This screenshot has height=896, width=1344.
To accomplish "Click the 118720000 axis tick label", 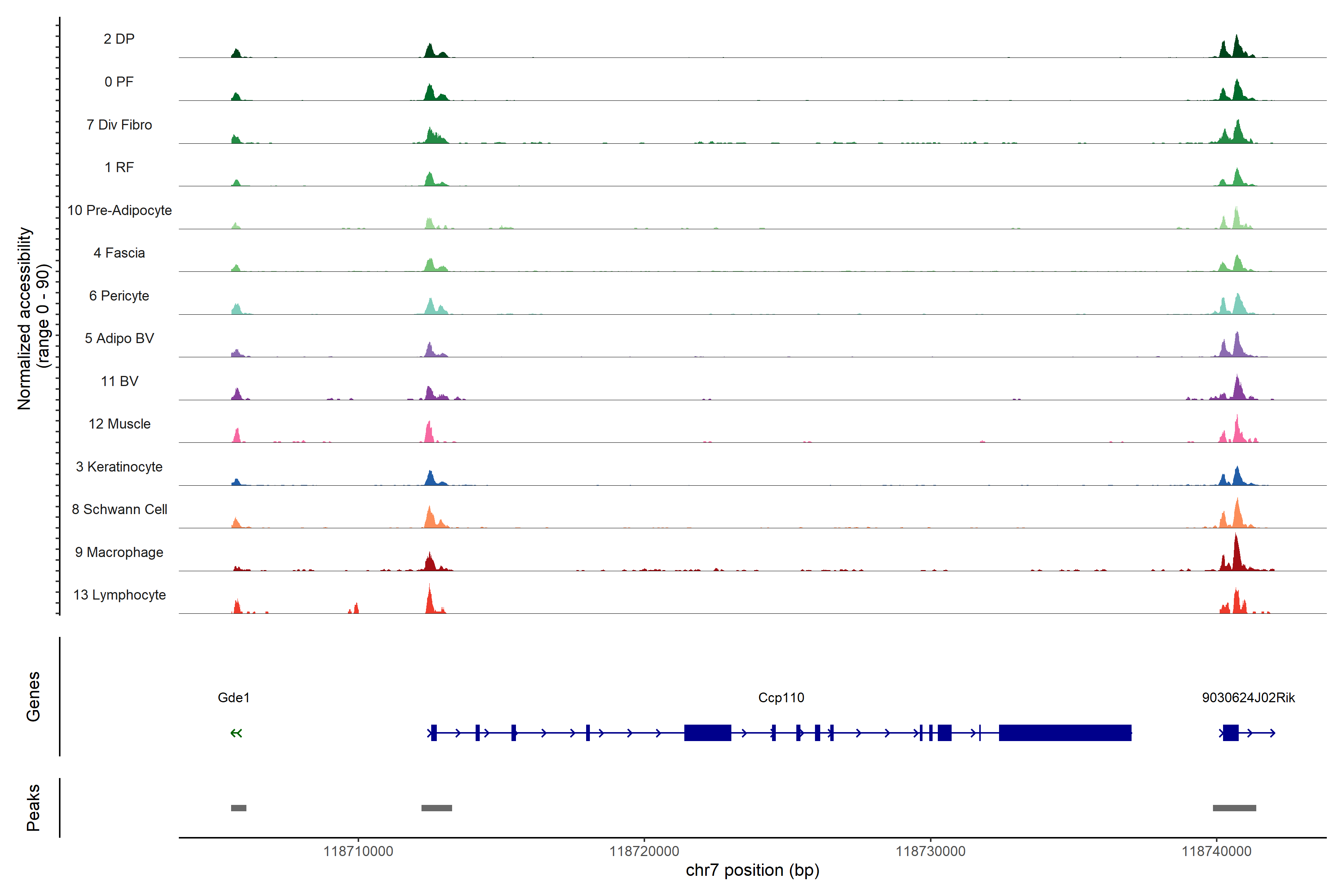I will pyautogui.click(x=644, y=852).
